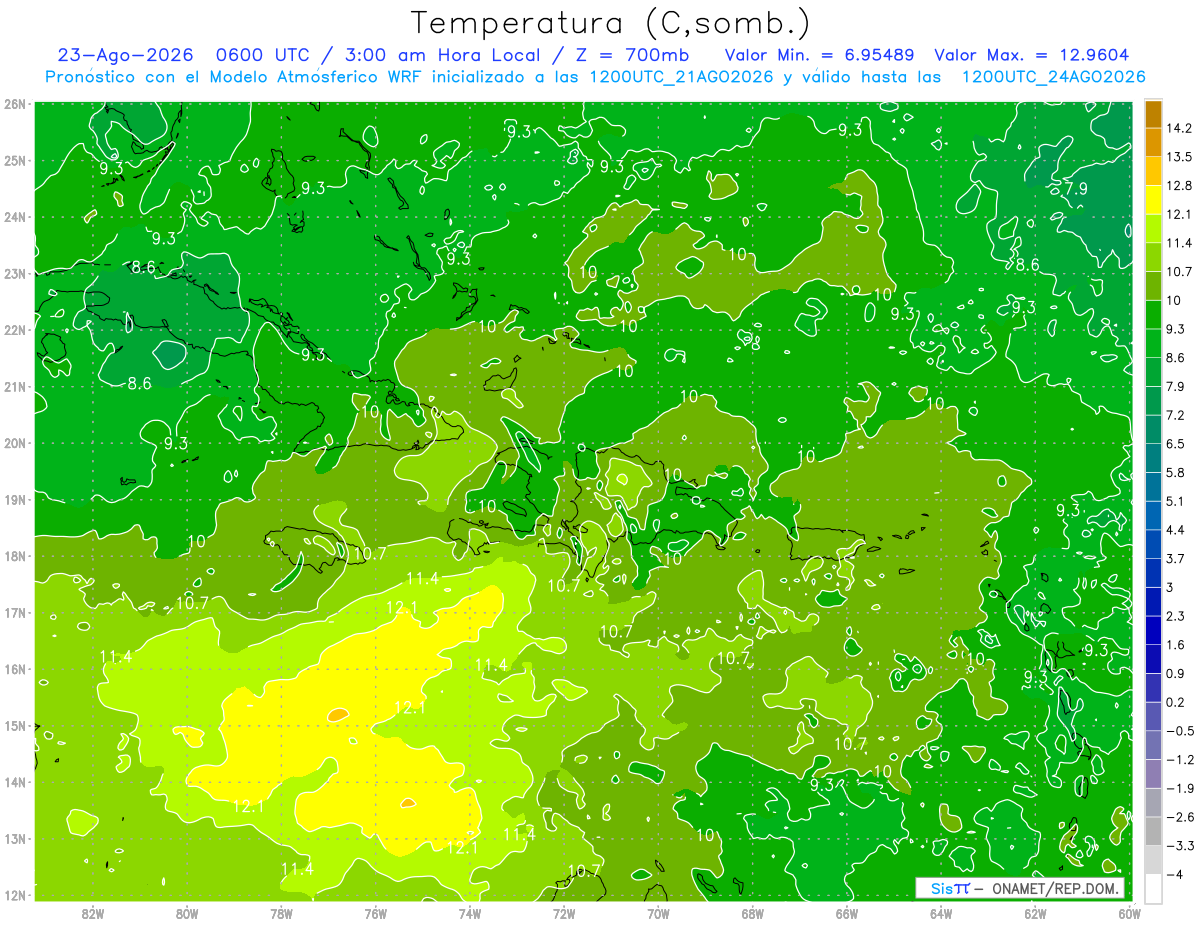Click the 'Valor Max. = 12.9604' readout
Viewport: 1200px width, 927px height.
pos(1032,55)
